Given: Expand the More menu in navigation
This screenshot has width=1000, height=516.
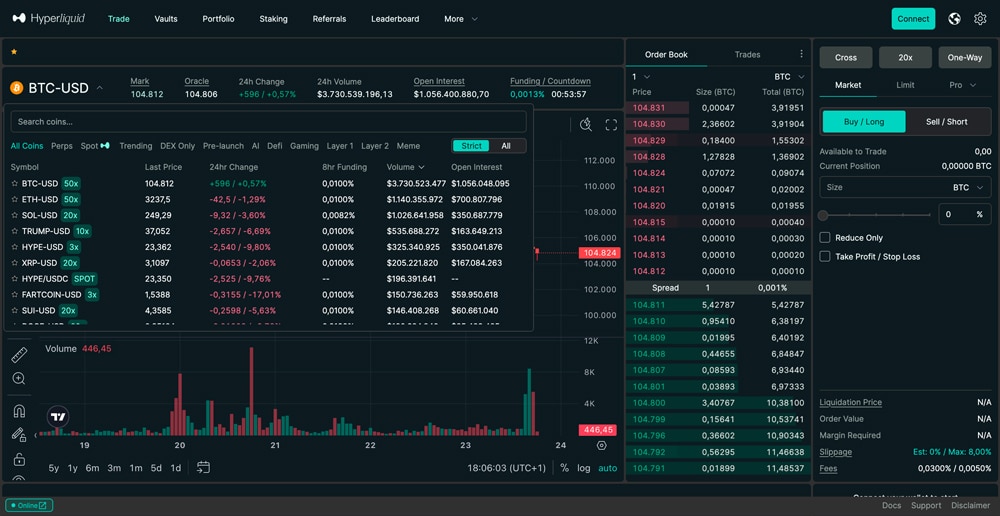Looking at the screenshot, I should point(460,19).
